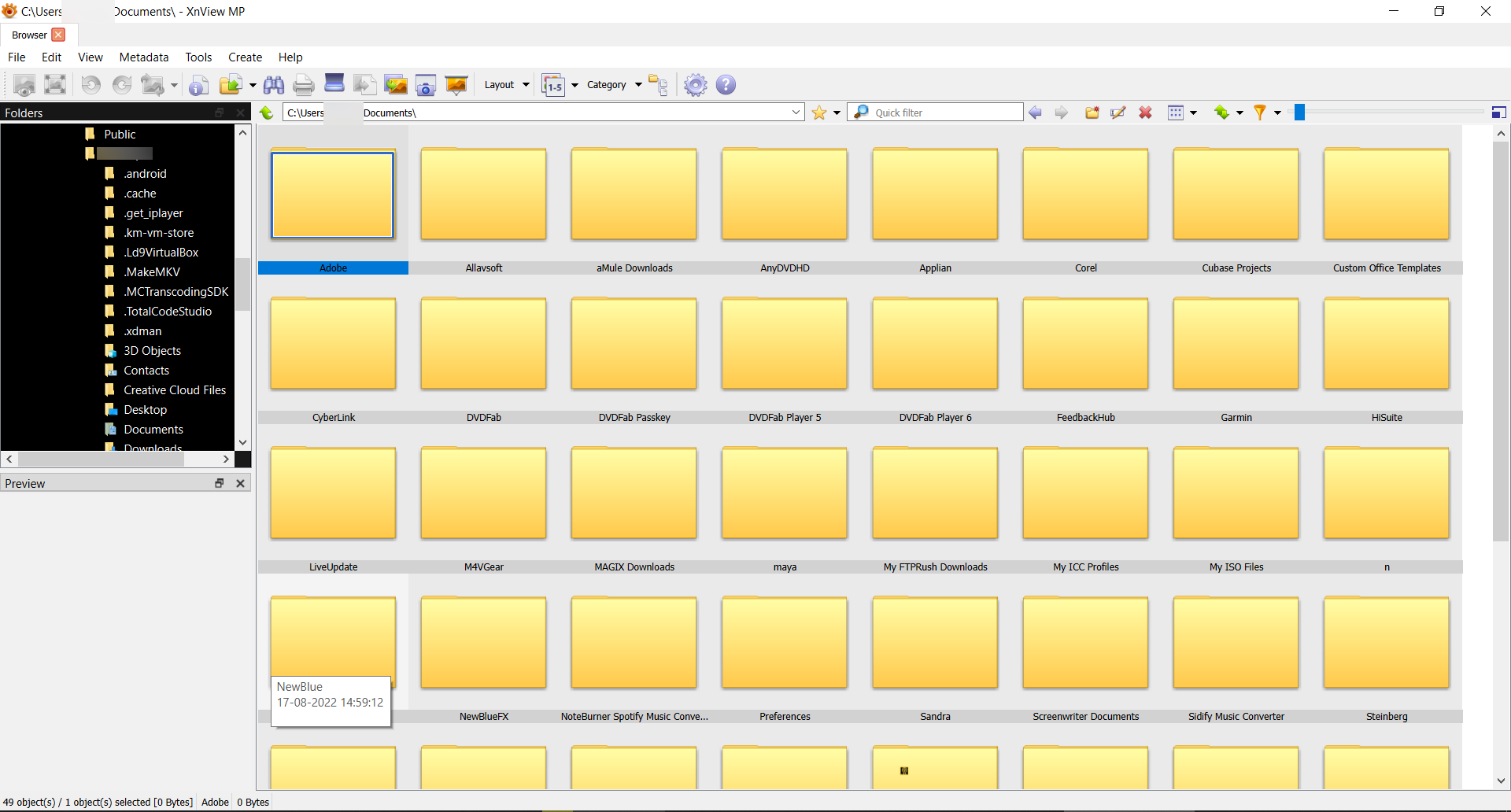Navigate forward with the right arrow
Screen dimensions: 1511x812
1062,113
